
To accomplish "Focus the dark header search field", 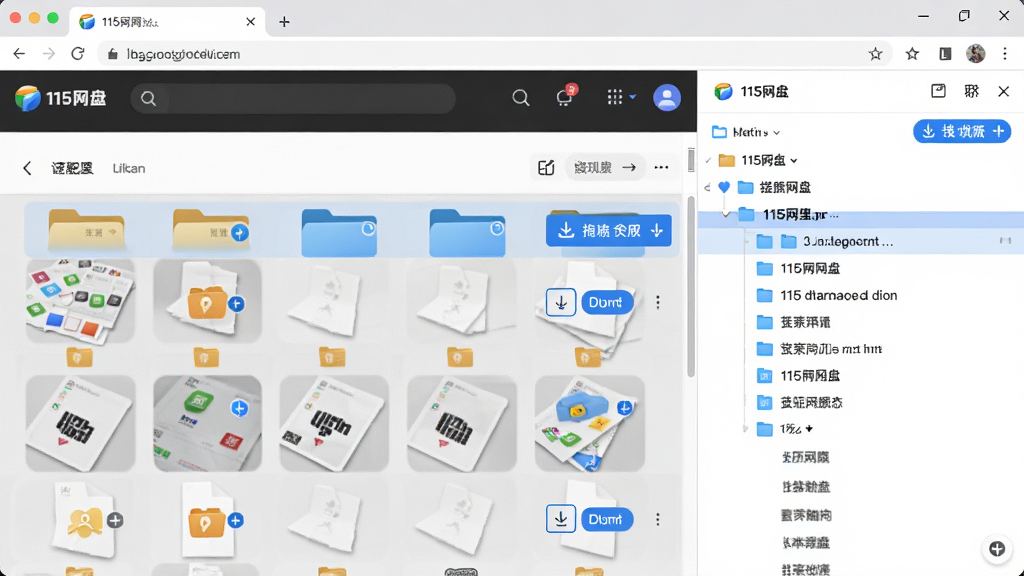I will (x=293, y=99).
